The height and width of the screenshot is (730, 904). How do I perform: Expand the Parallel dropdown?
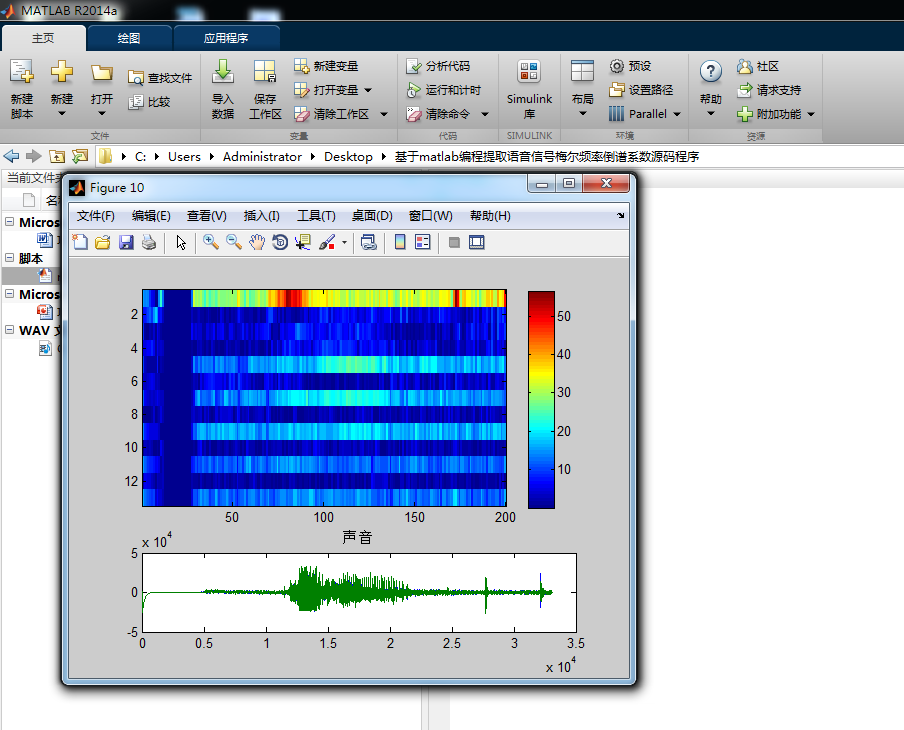(677, 115)
